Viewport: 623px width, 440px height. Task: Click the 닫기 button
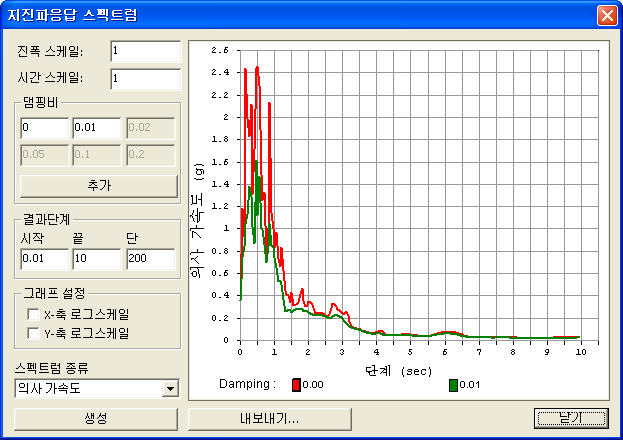[x=571, y=418]
